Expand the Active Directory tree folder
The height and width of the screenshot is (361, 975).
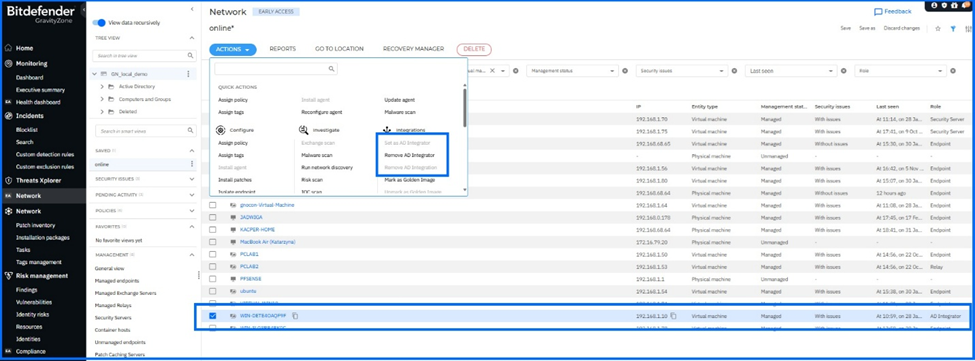click(102, 86)
